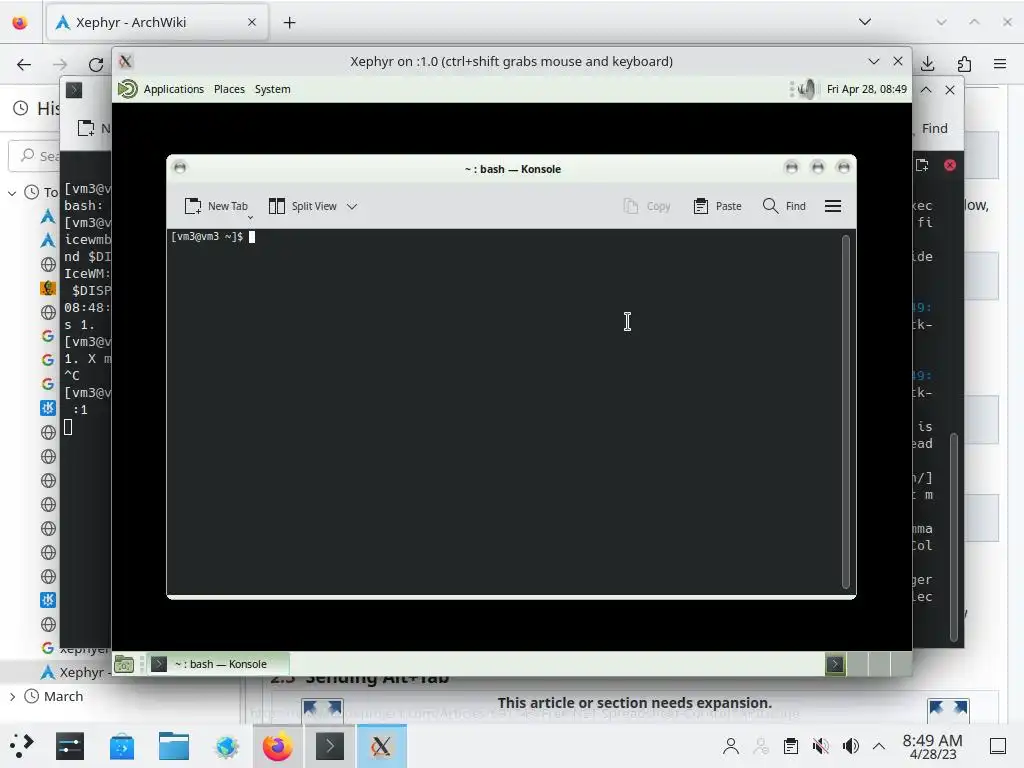
Task: Click the muted audio tray icon
Action: [x=820, y=746]
